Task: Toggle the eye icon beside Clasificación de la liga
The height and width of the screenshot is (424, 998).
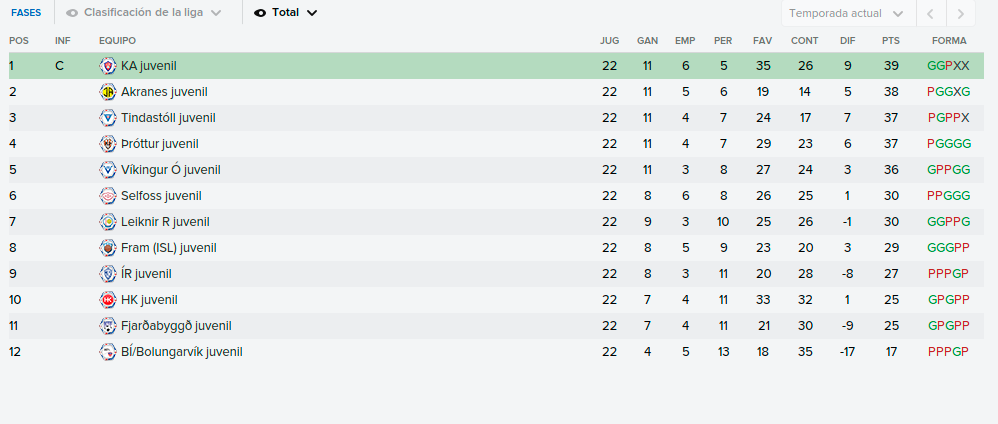Action: [72, 13]
